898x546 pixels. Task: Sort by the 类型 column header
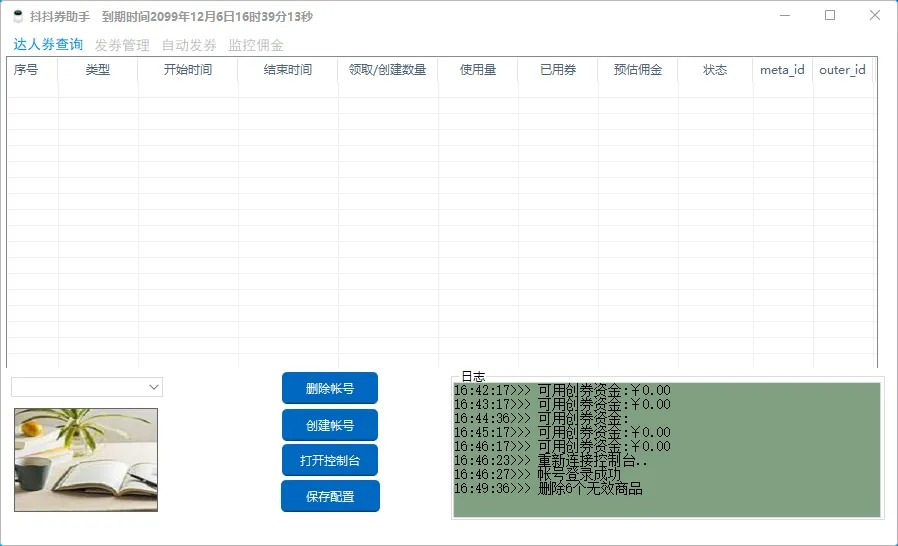coord(98,70)
